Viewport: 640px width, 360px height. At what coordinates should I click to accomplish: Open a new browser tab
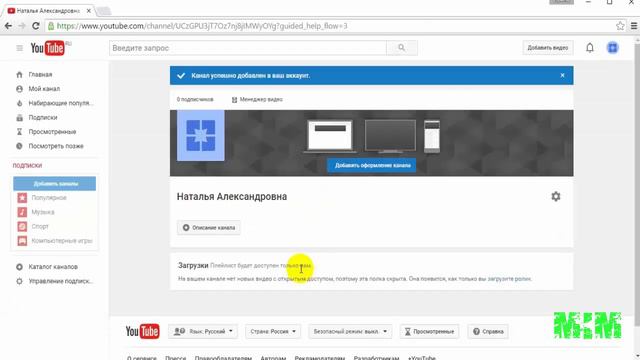pyautogui.click(x=104, y=11)
